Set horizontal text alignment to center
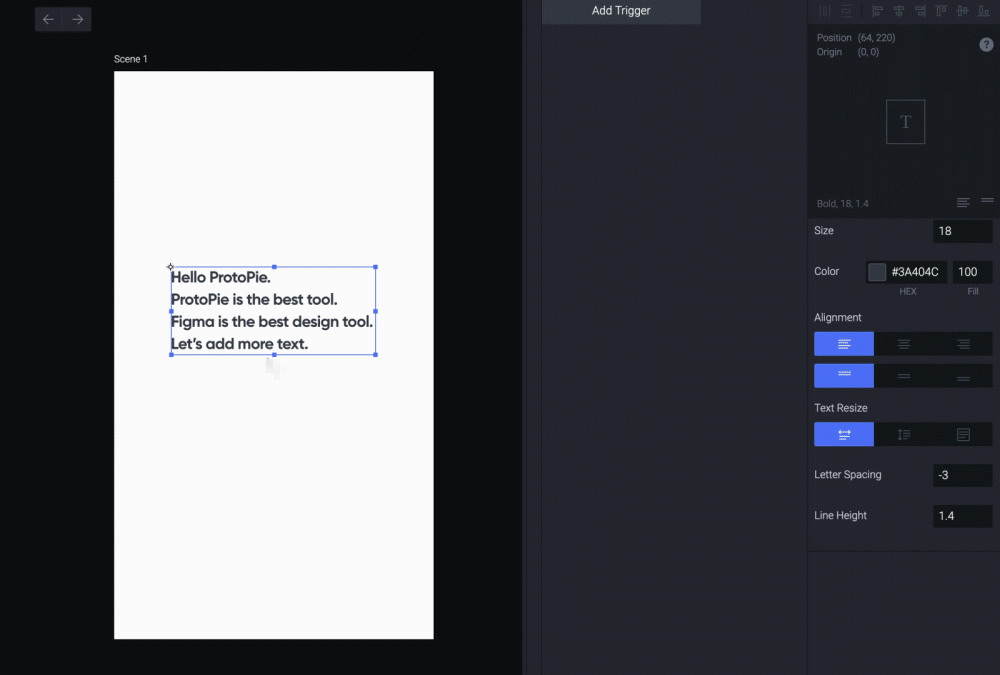This screenshot has height=675, width=1000. tap(904, 344)
